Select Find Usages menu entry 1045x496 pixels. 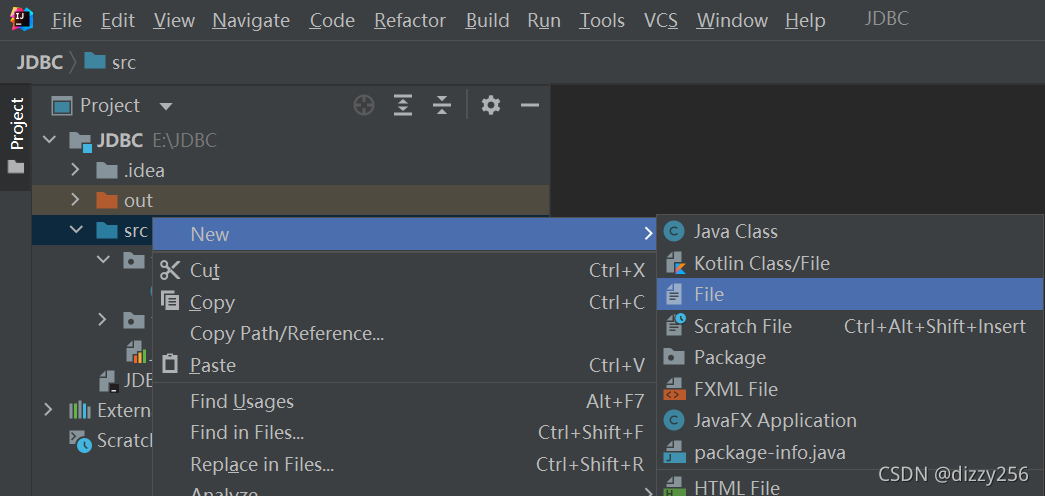404,401
